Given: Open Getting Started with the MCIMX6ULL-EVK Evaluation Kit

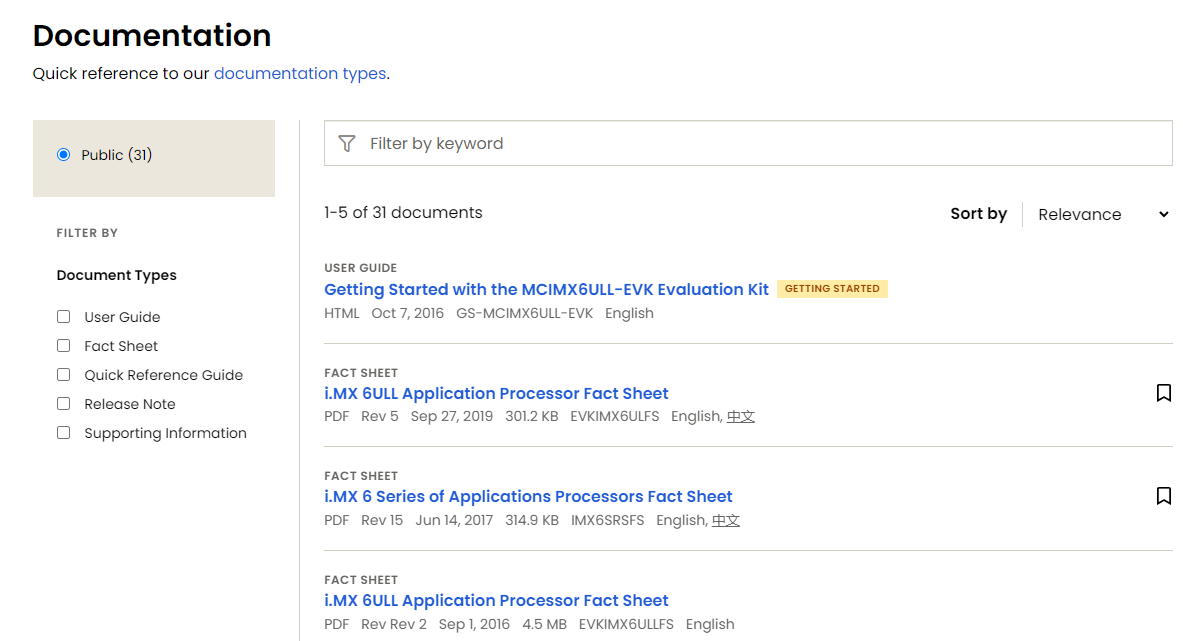Looking at the screenshot, I should coord(546,290).
